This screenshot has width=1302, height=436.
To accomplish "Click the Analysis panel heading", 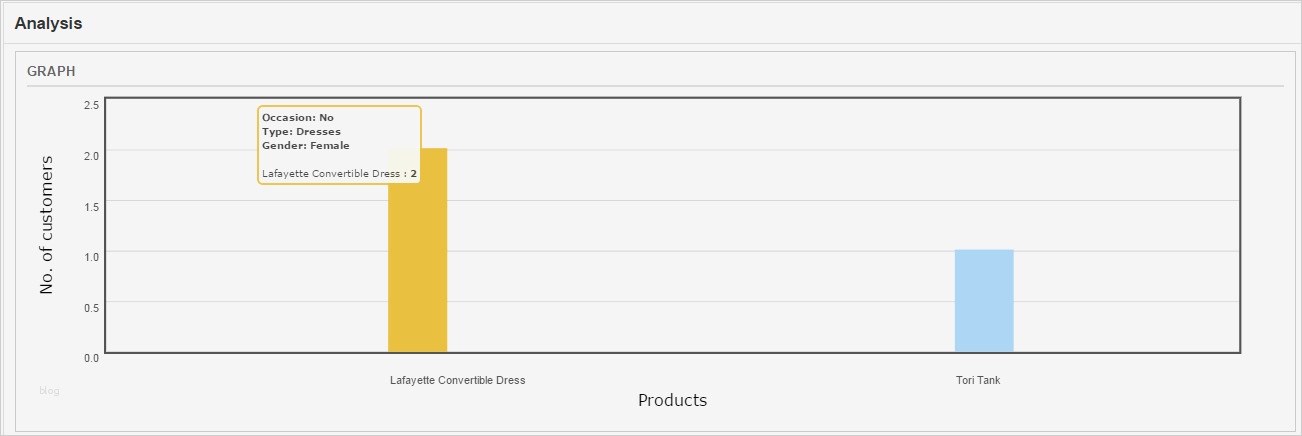I will (48, 23).
